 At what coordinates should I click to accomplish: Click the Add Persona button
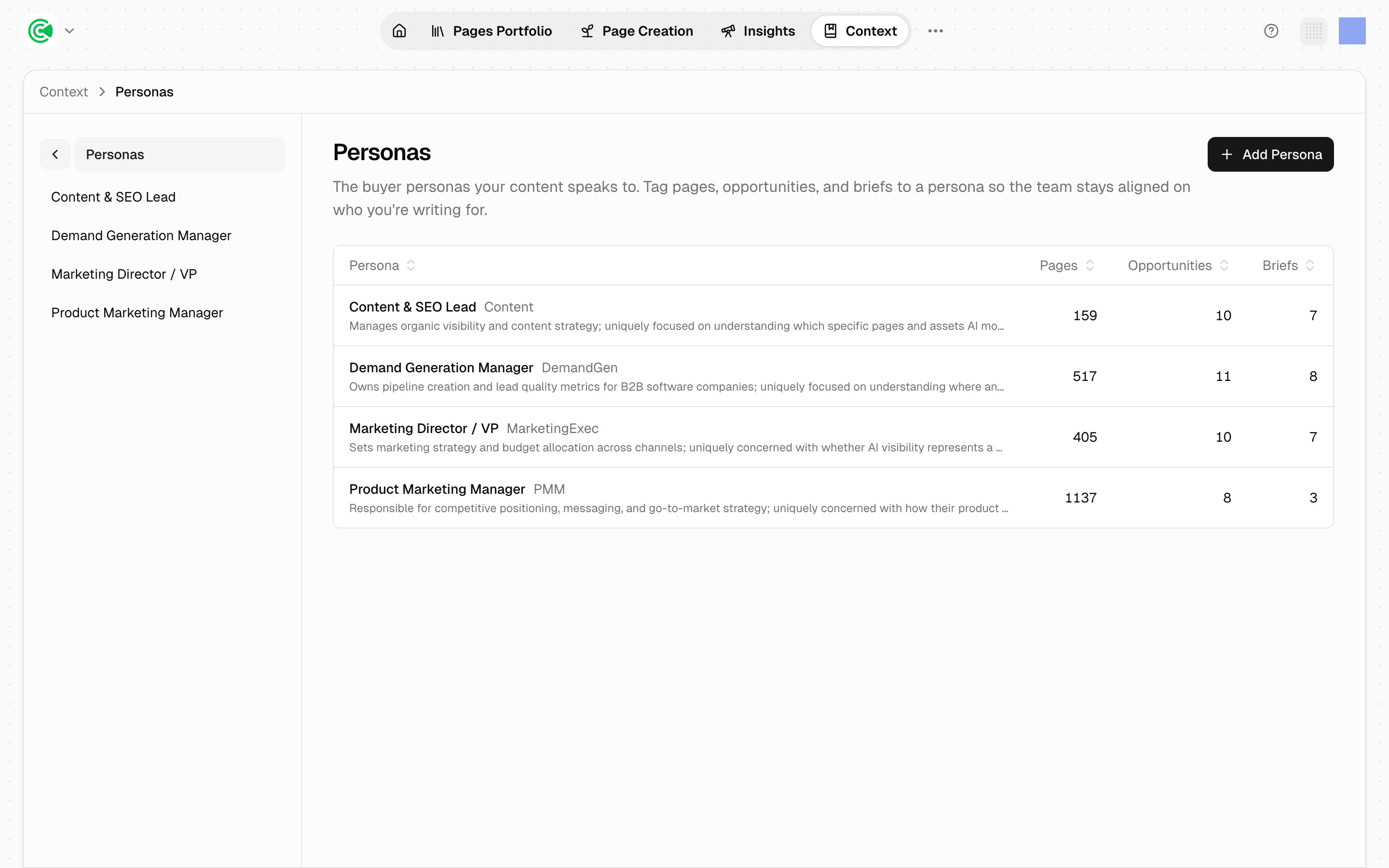1270,154
